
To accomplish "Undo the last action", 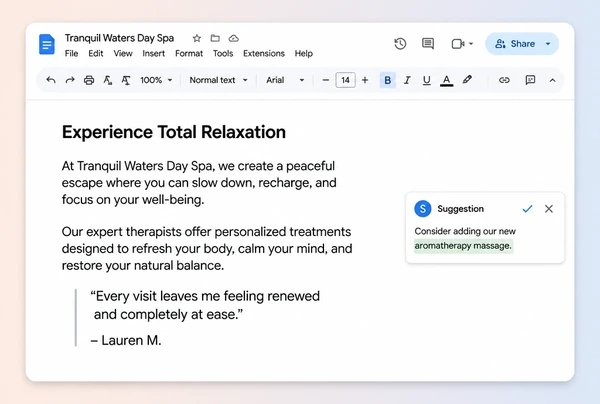I will pos(51,80).
